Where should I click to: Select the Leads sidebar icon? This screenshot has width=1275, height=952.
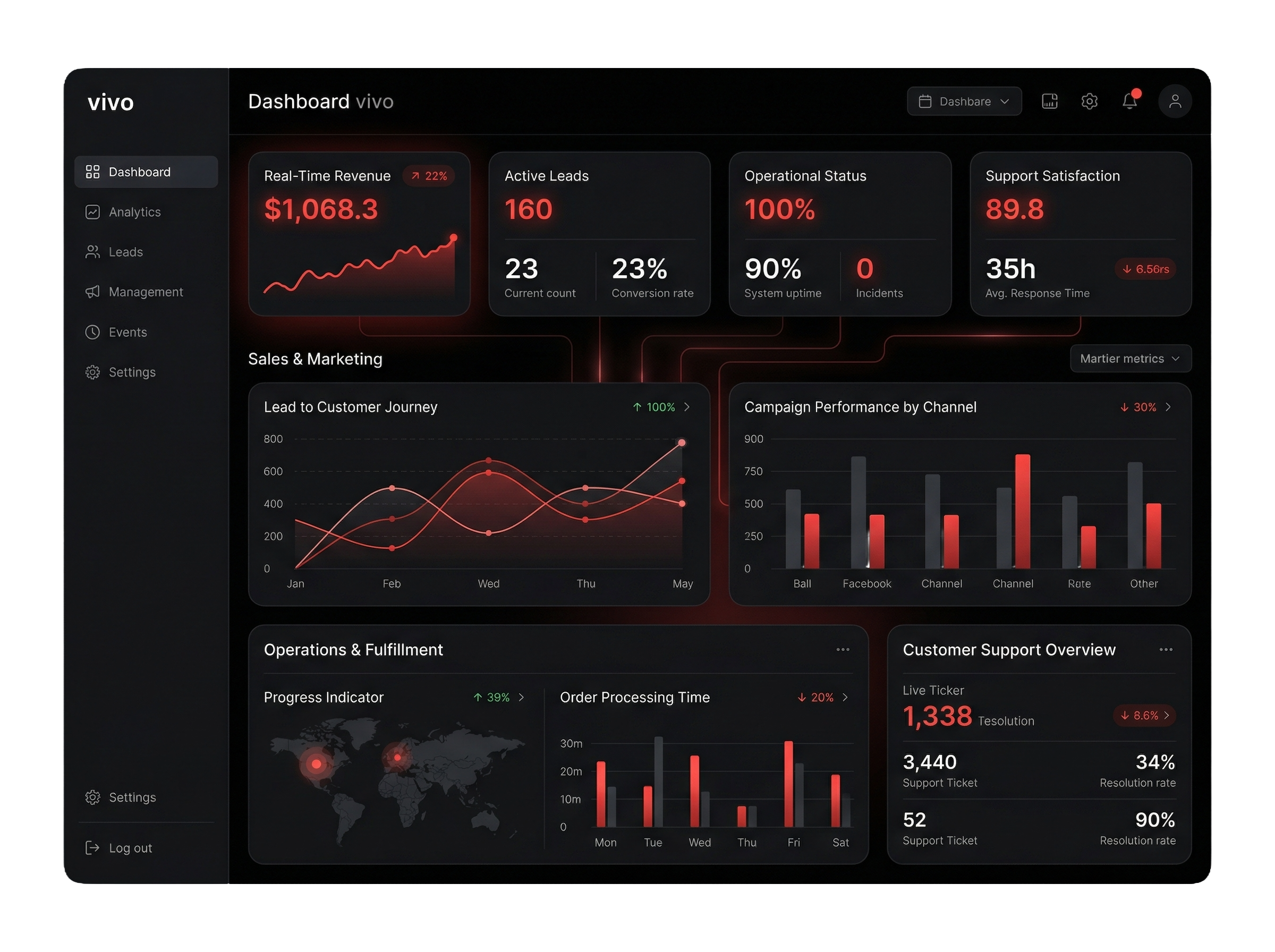coord(93,252)
